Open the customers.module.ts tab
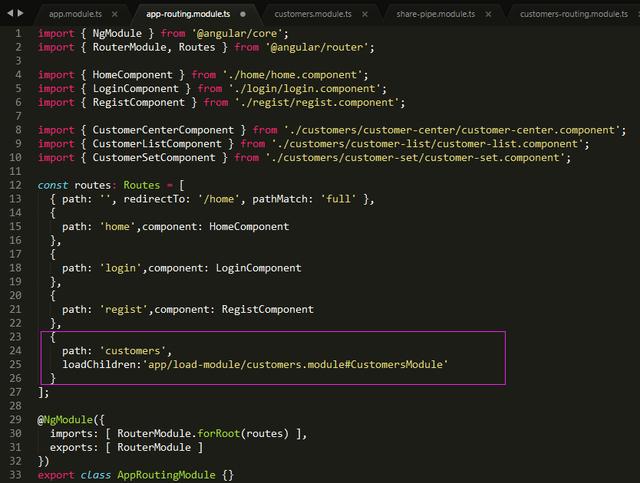This screenshot has width=640, height=483. (x=313, y=14)
